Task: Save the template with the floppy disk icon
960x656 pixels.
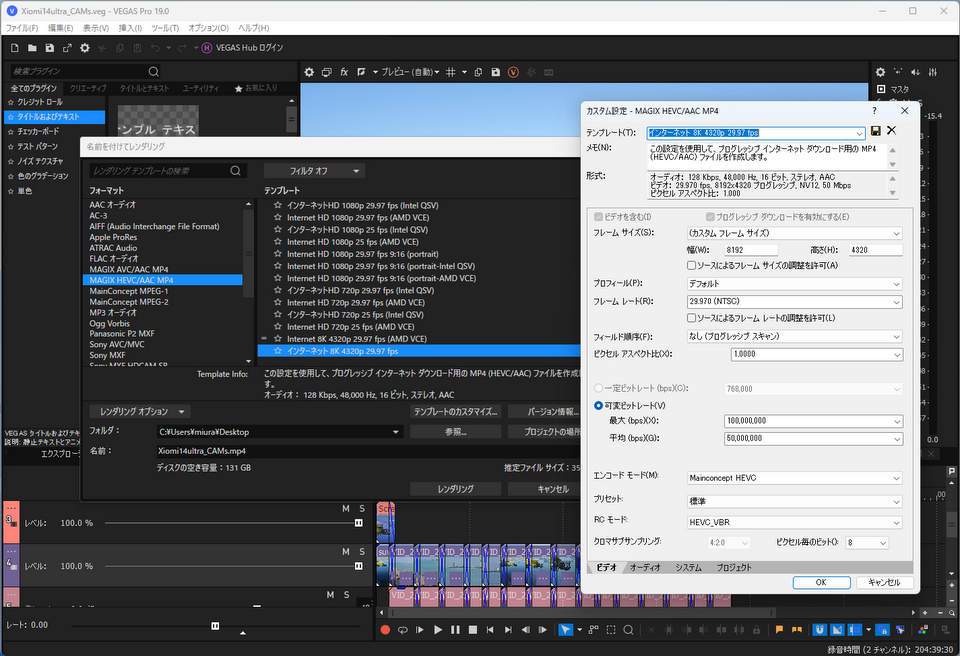Action: click(x=876, y=131)
